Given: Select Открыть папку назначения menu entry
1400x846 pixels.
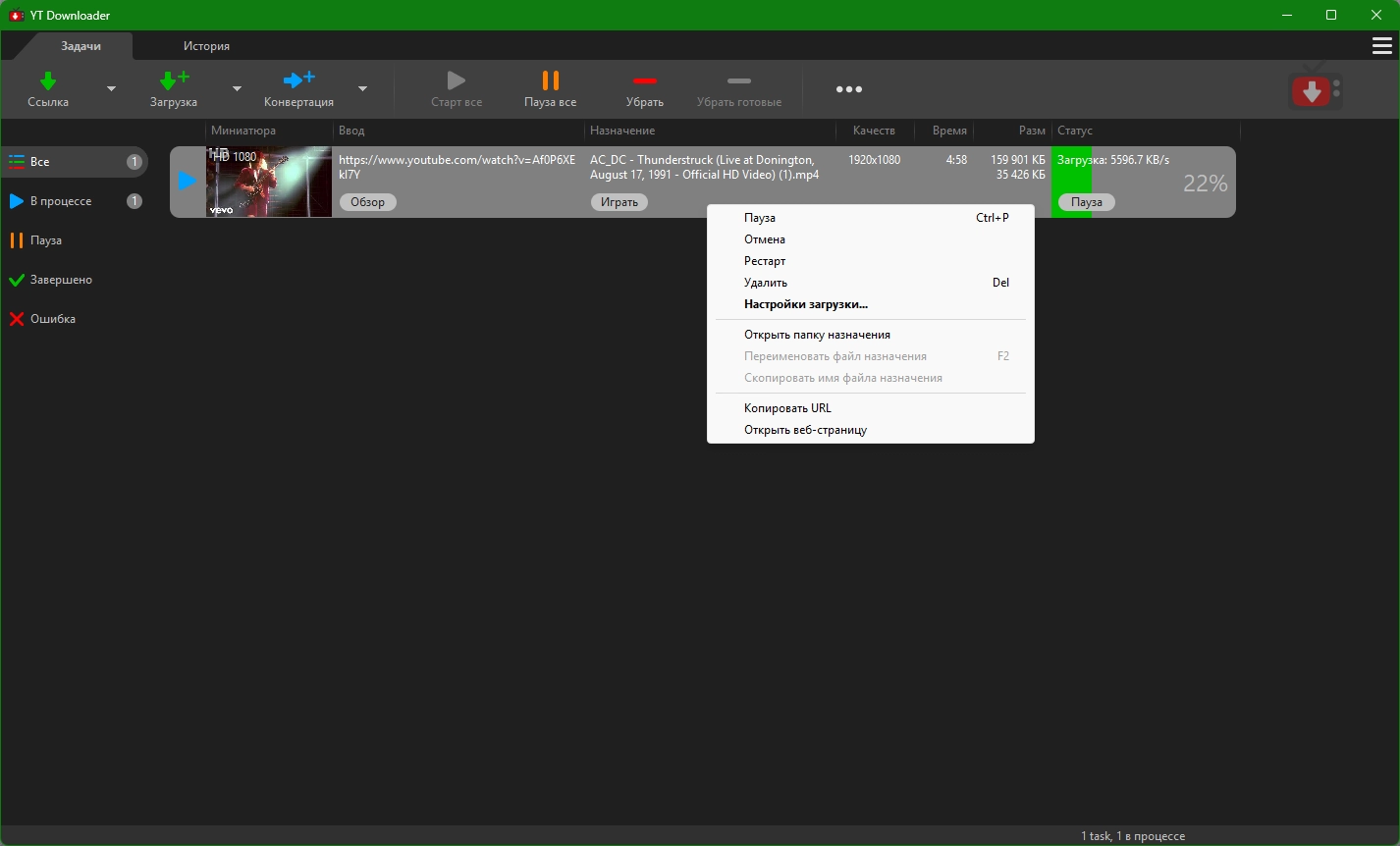Looking at the screenshot, I should [x=870, y=335].
